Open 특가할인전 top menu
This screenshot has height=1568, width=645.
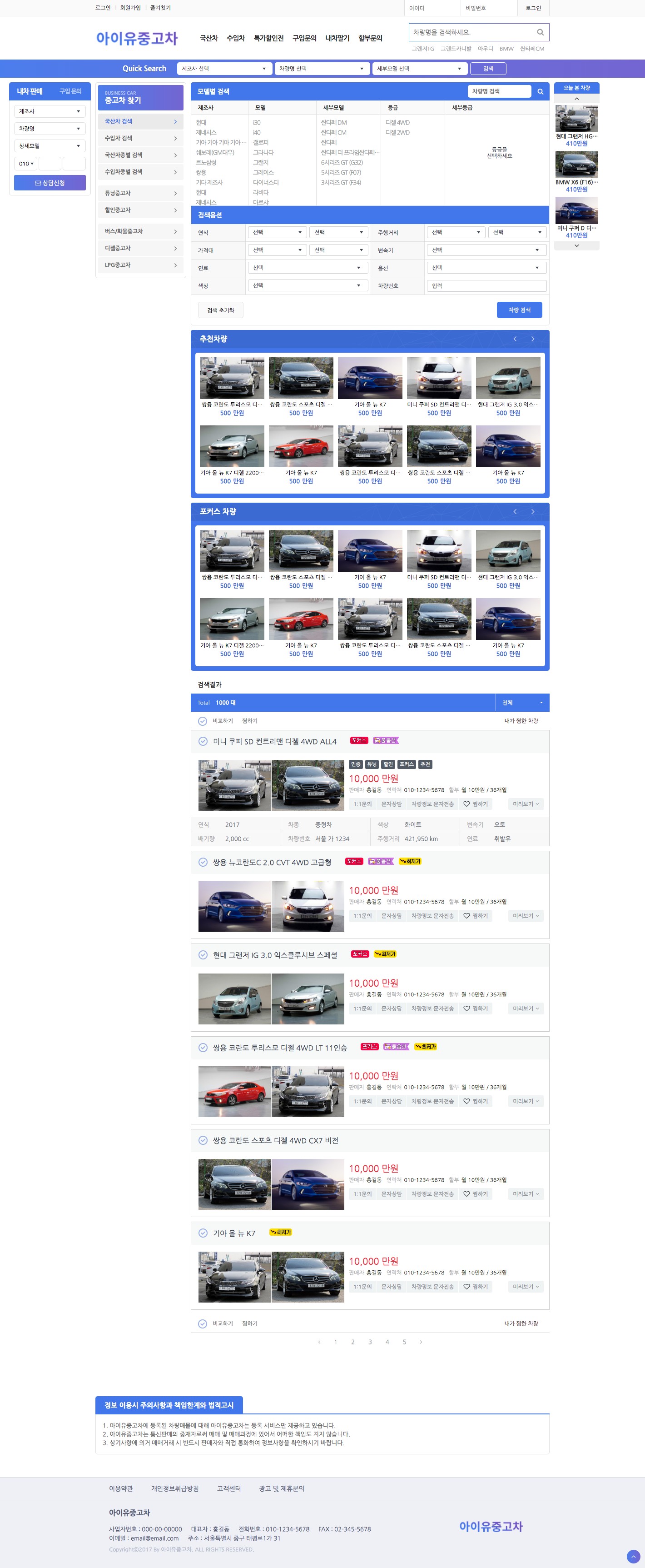click(268, 38)
